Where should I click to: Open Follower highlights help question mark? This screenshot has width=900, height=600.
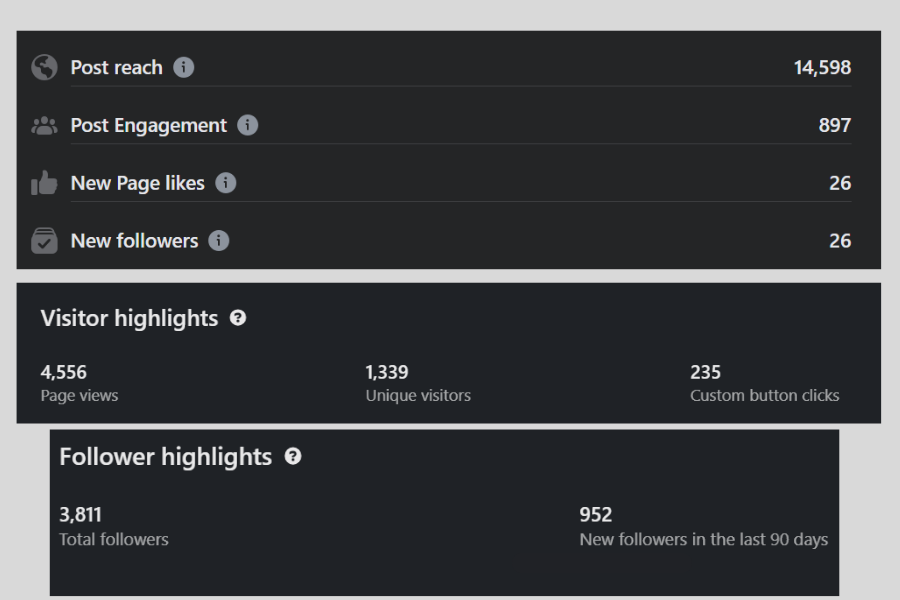pos(293,457)
